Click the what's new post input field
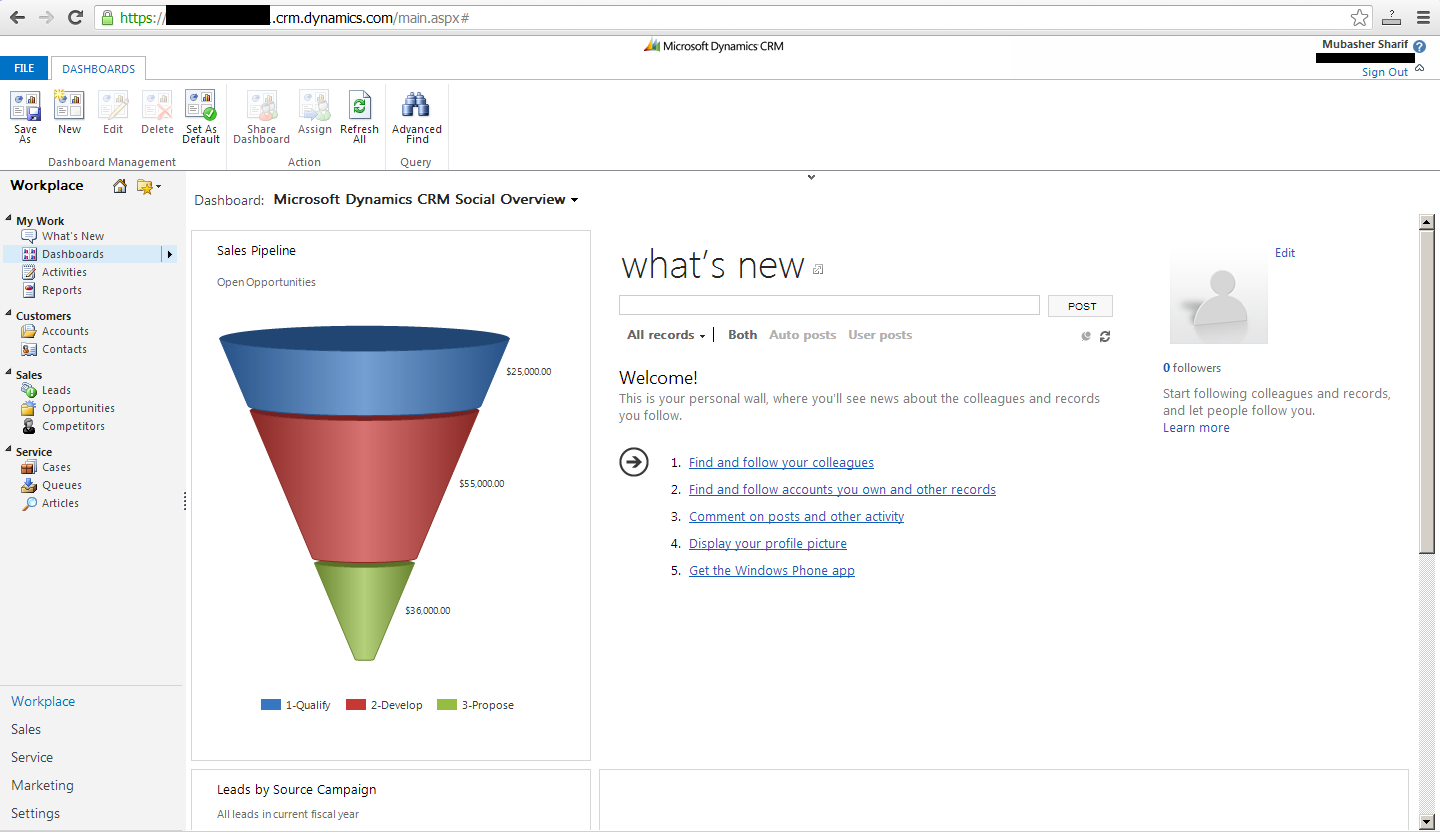1440x833 pixels. click(x=829, y=305)
